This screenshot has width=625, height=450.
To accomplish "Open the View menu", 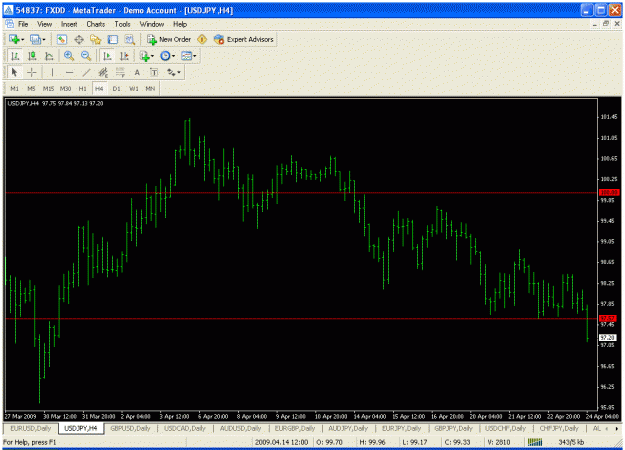I will pyautogui.click(x=45, y=24).
